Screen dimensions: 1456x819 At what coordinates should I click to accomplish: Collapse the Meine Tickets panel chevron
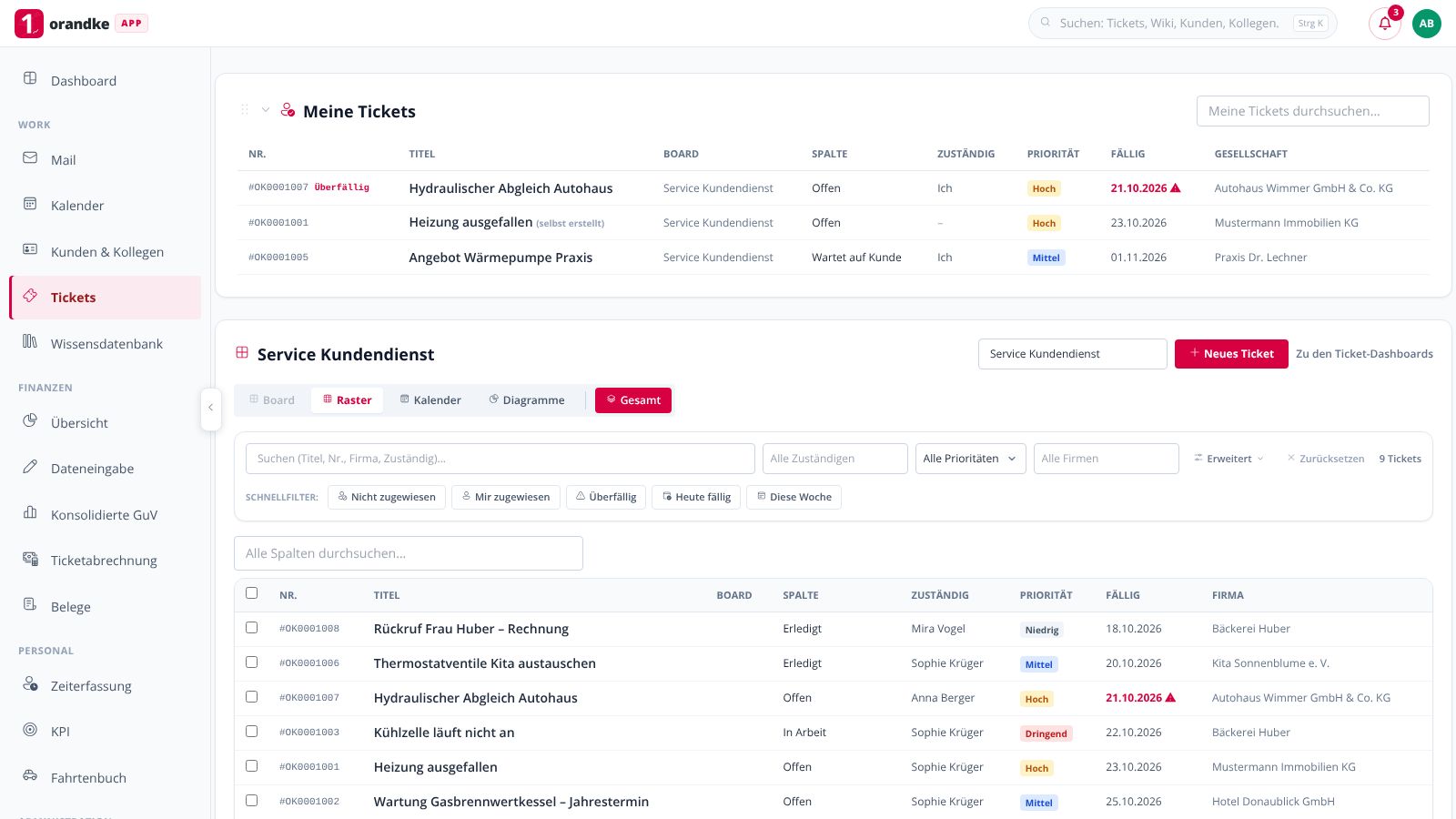click(266, 110)
